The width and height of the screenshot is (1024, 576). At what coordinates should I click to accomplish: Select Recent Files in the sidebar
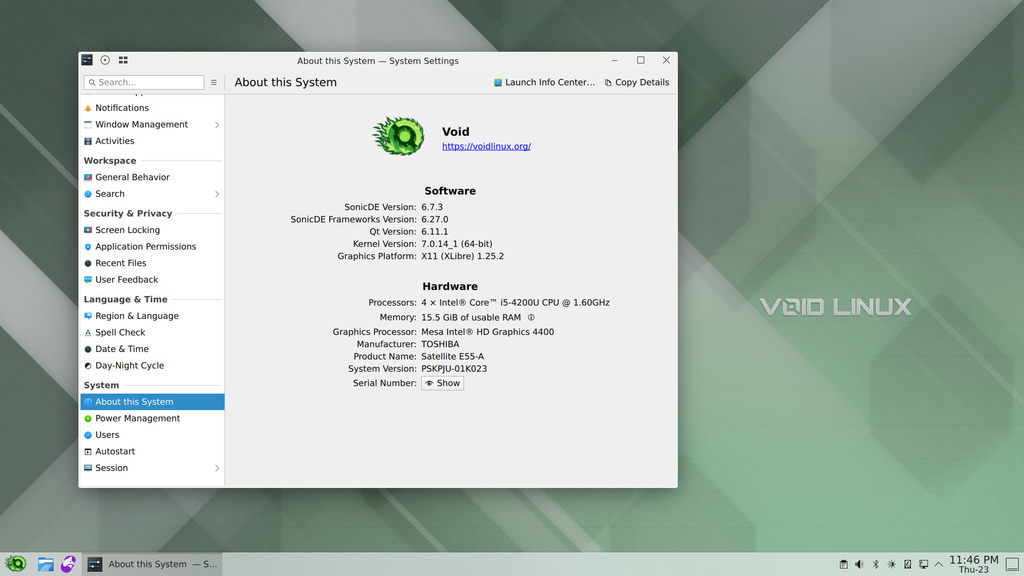(x=152, y=263)
